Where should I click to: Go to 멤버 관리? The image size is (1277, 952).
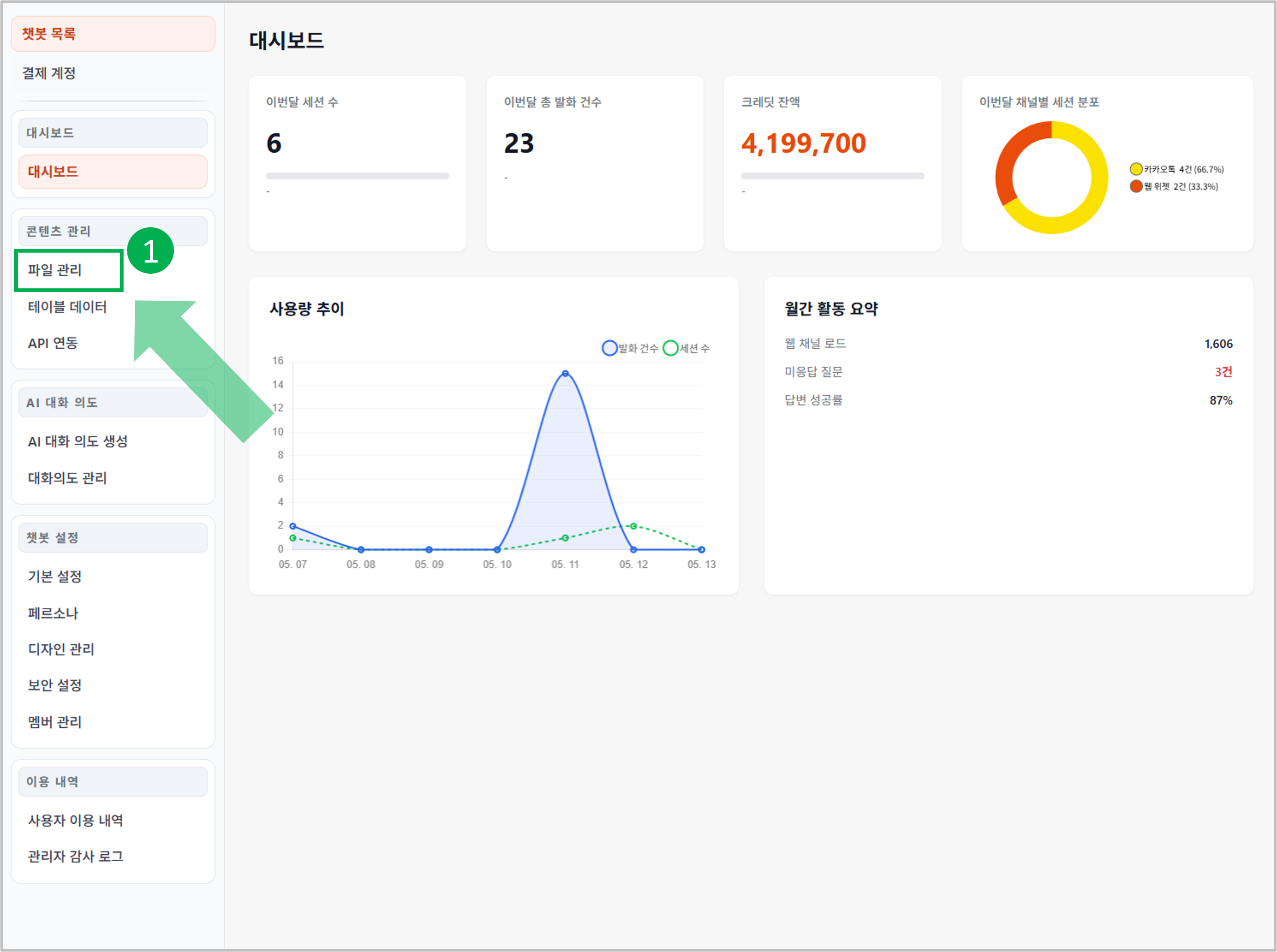[x=55, y=722]
